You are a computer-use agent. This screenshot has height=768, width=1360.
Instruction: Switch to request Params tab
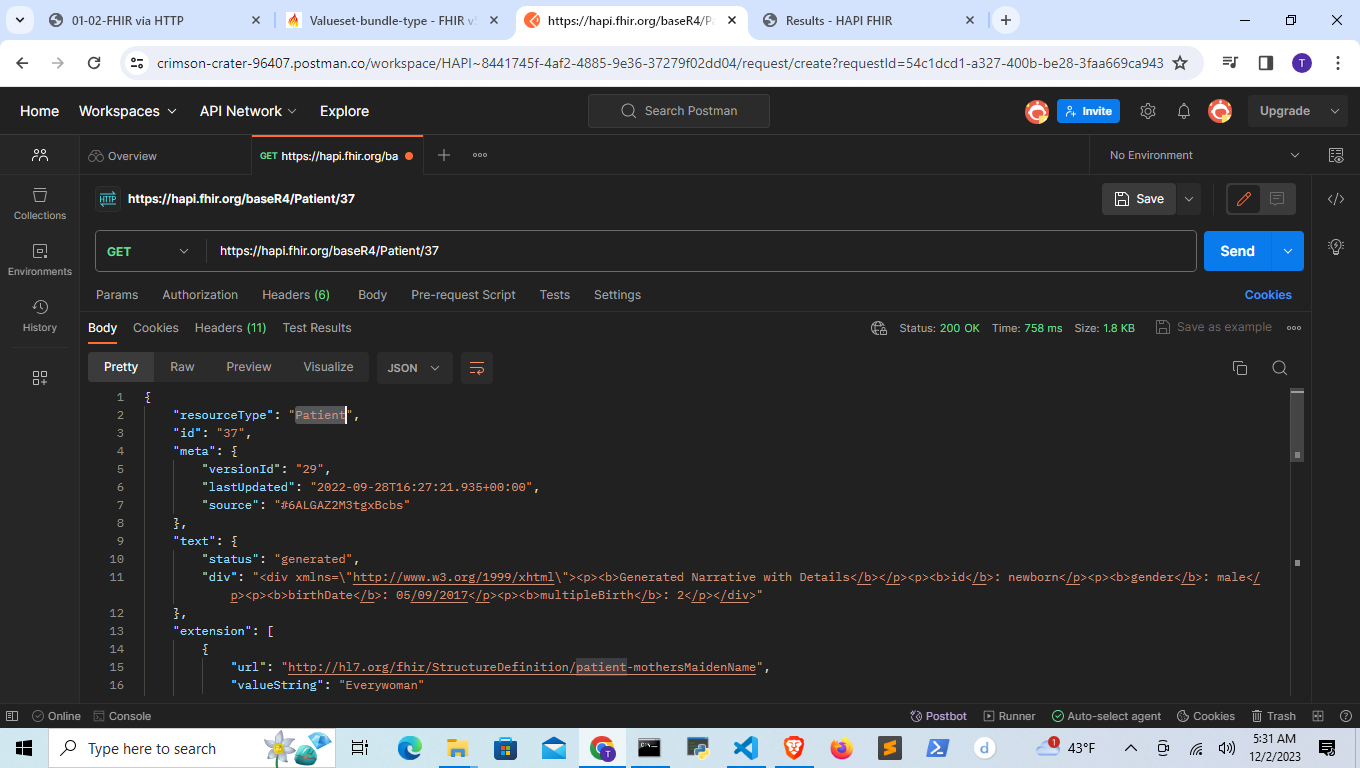pos(117,295)
